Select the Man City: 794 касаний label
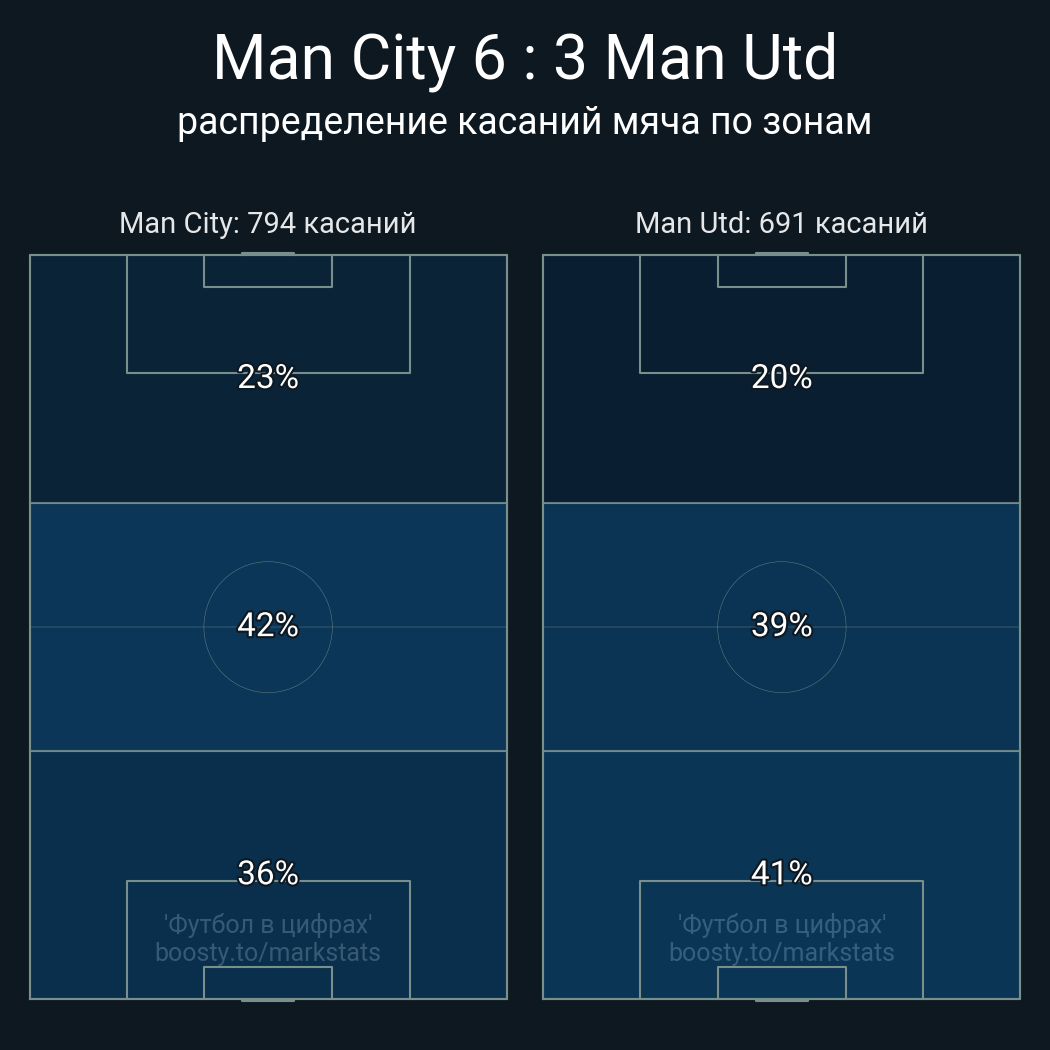 (x=267, y=222)
